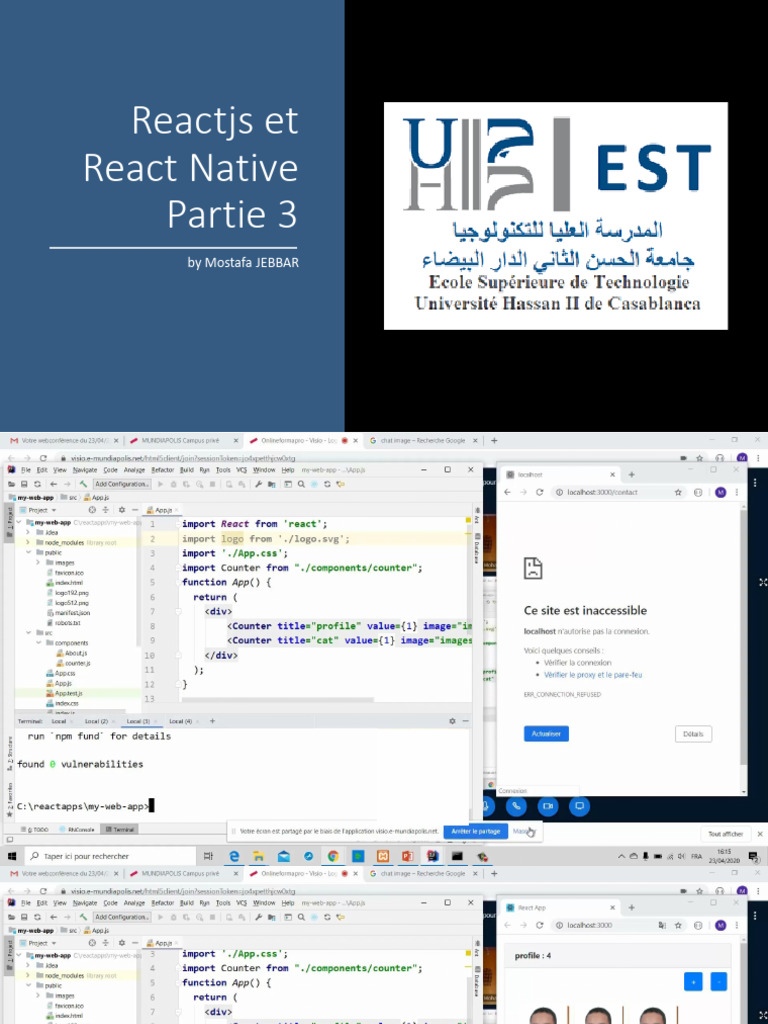Click the Détails button
The image size is (768, 1024).
pyautogui.click(x=693, y=734)
